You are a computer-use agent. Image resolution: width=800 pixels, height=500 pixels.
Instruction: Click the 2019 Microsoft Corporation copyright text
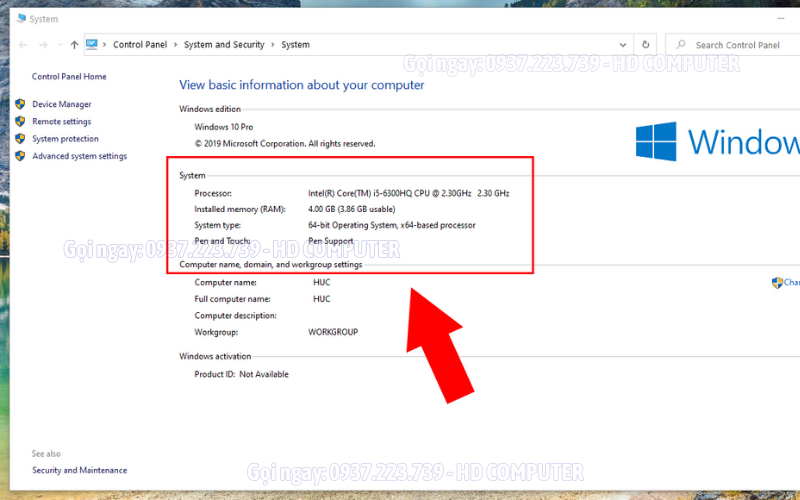(x=285, y=144)
